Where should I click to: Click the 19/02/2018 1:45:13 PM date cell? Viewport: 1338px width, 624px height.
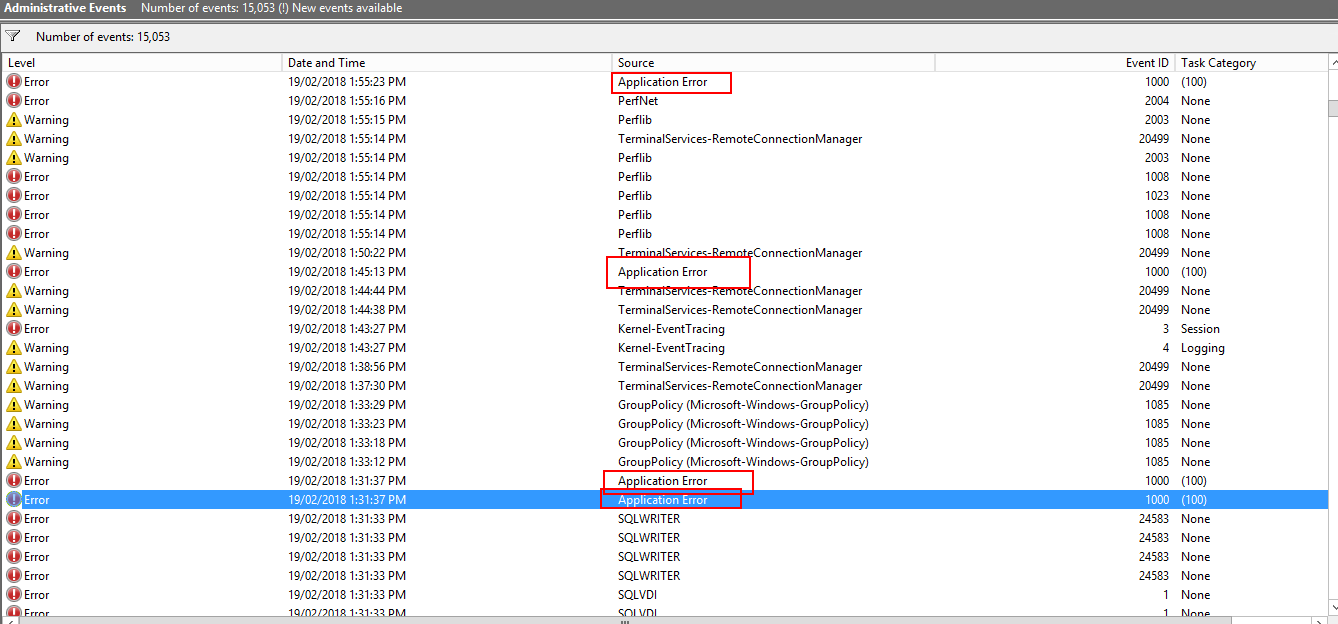click(x=347, y=272)
